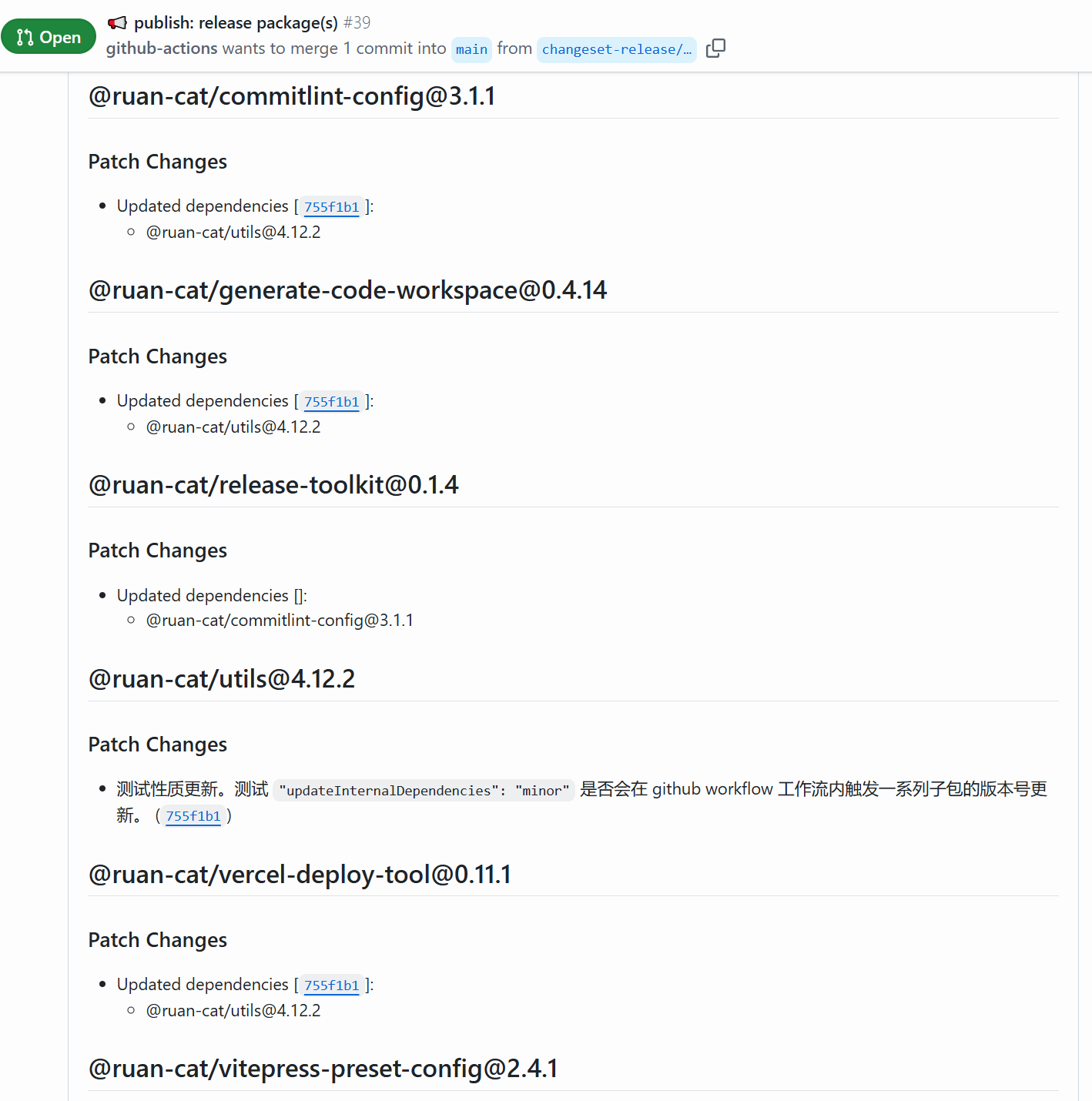Viewport: 1092px width, 1101px height.
Task: Click the @ruan-cat/vitepress-preset-config@2.4.1 heading
Action: click(x=323, y=1069)
